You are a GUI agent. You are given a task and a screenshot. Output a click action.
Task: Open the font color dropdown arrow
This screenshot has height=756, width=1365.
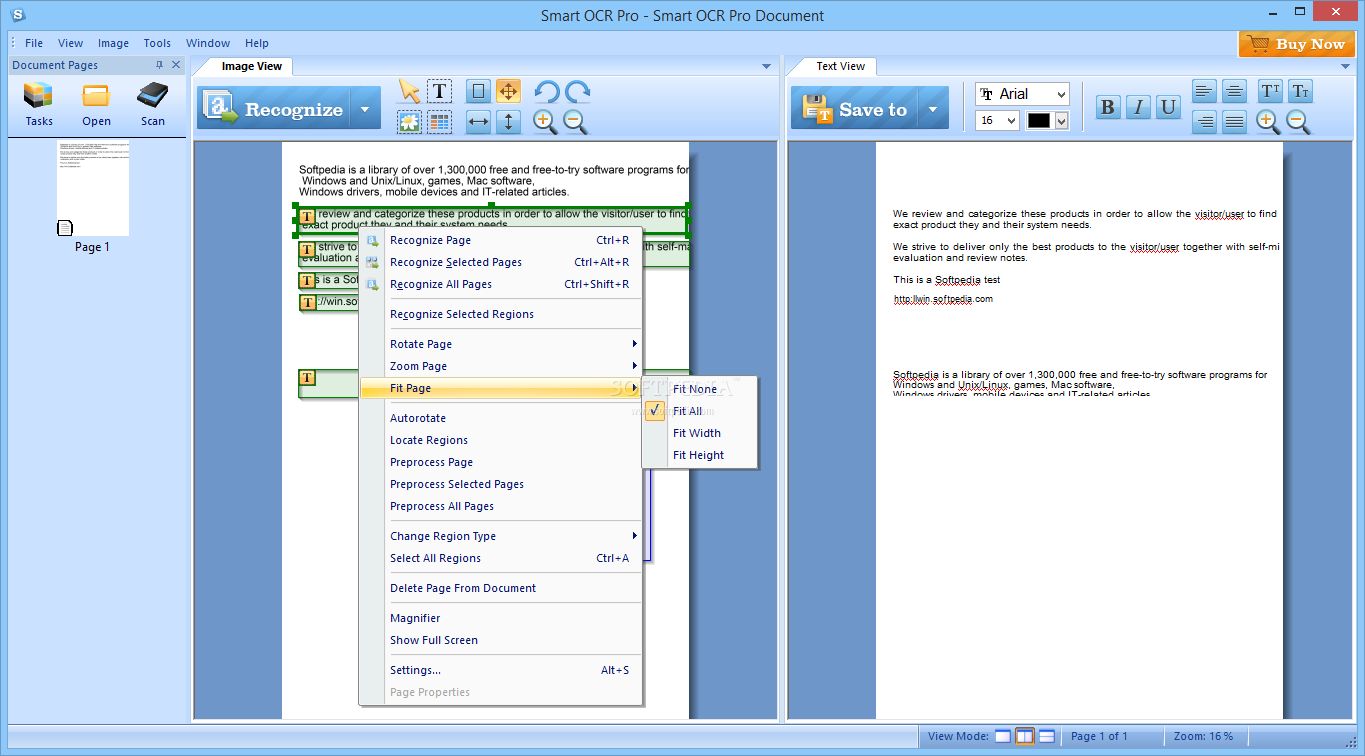[x=1061, y=121]
